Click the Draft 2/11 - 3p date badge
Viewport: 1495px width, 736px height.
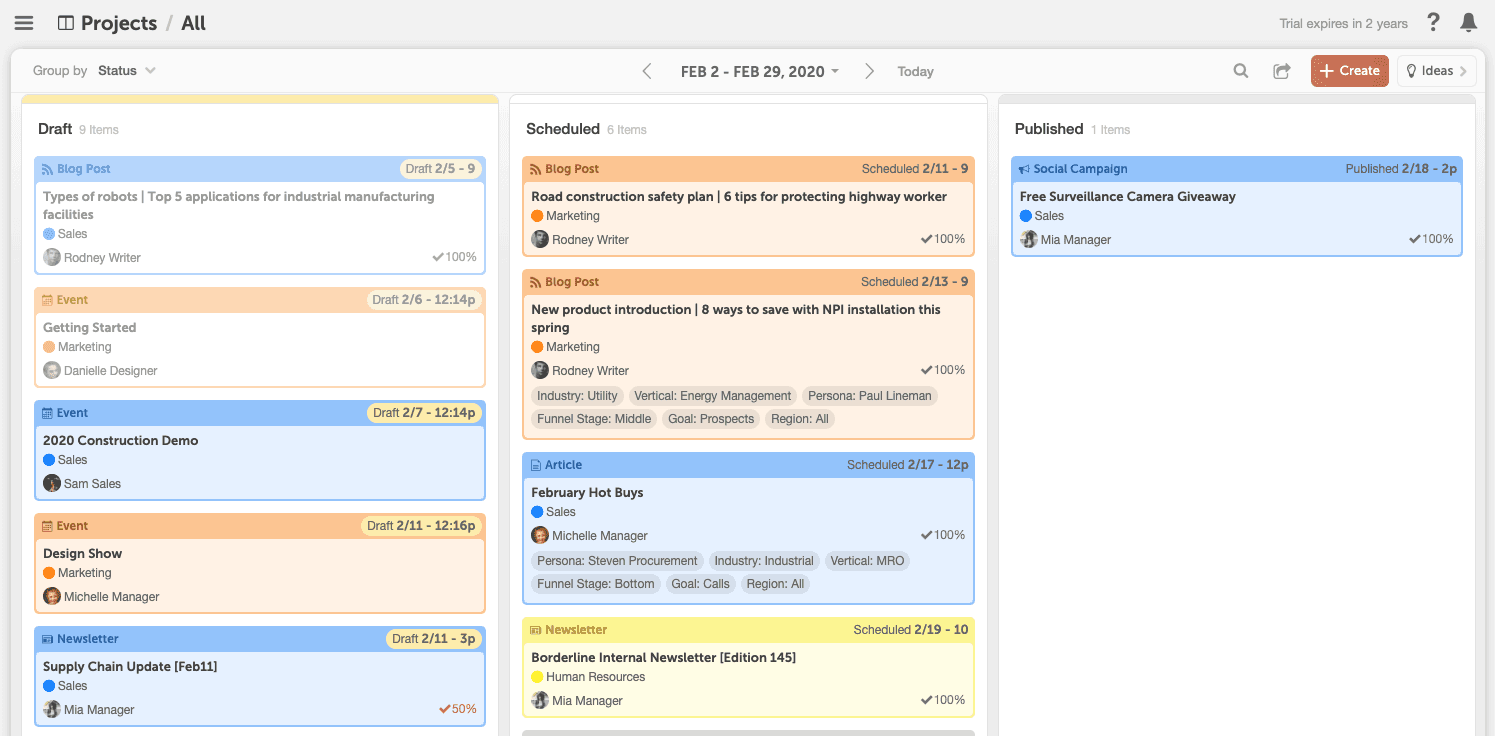pos(434,639)
